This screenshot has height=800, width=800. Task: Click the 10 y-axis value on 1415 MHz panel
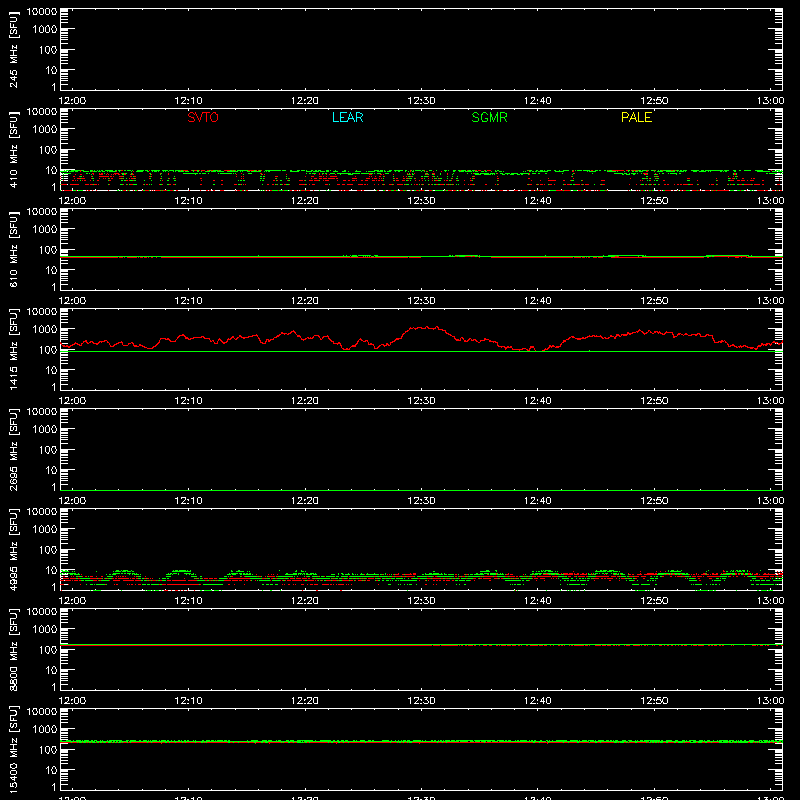(x=51, y=370)
